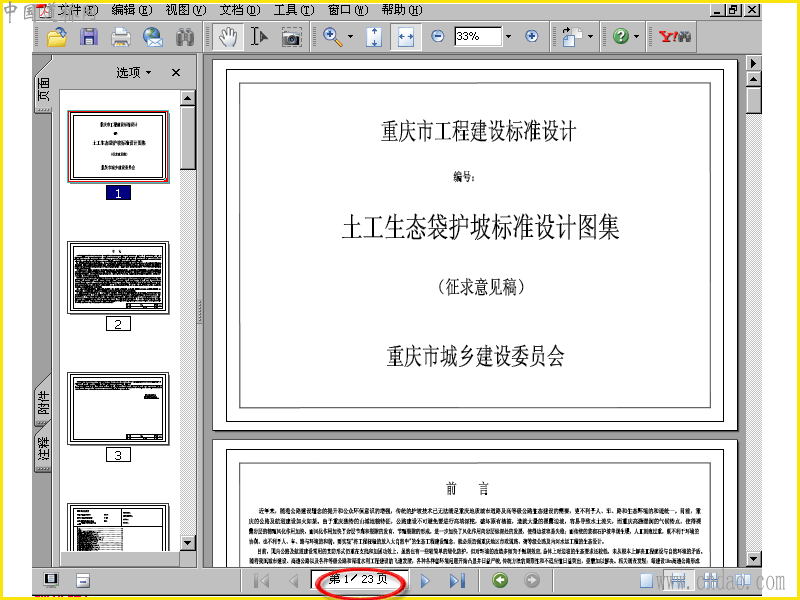Viewport: 800px width, 600px height.
Task: Switch to the 附件 side tab
Action: (x=44, y=402)
